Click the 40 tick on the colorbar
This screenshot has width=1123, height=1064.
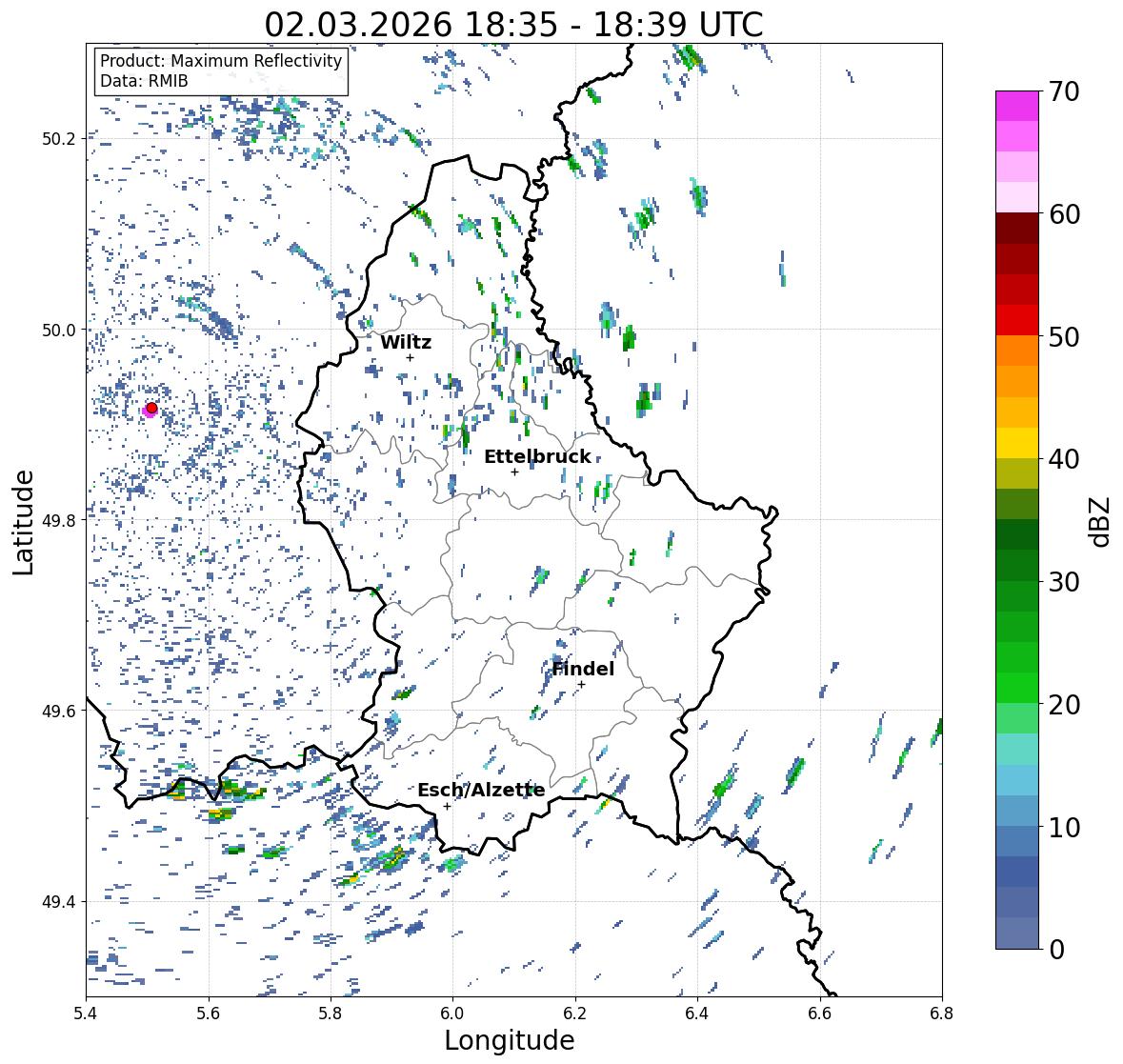[1064, 459]
